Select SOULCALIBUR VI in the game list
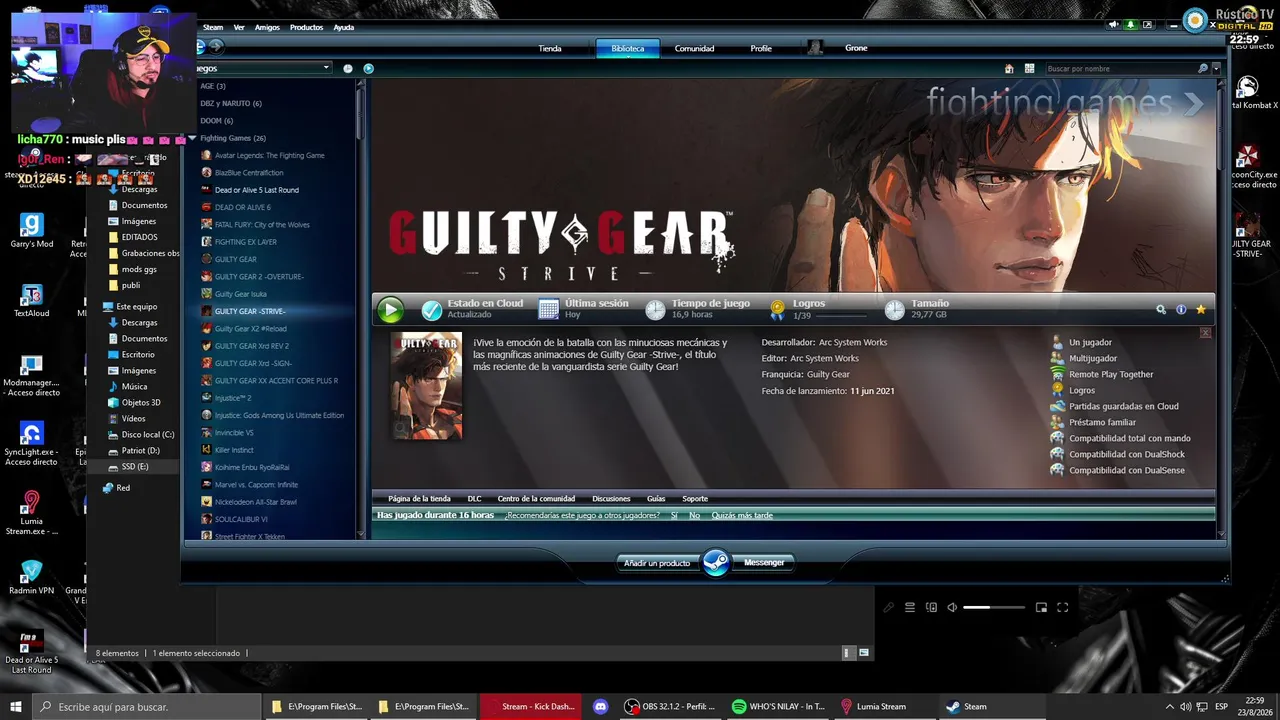 [241, 519]
